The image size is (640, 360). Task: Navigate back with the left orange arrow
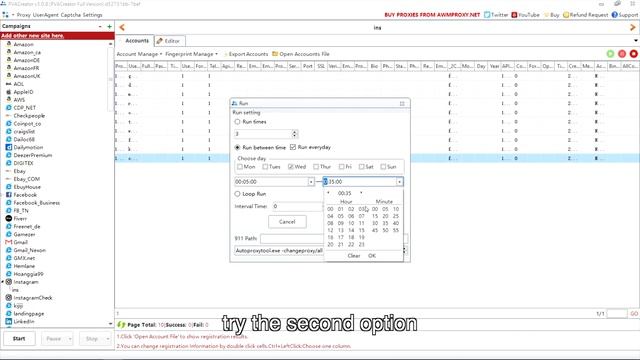122,27
